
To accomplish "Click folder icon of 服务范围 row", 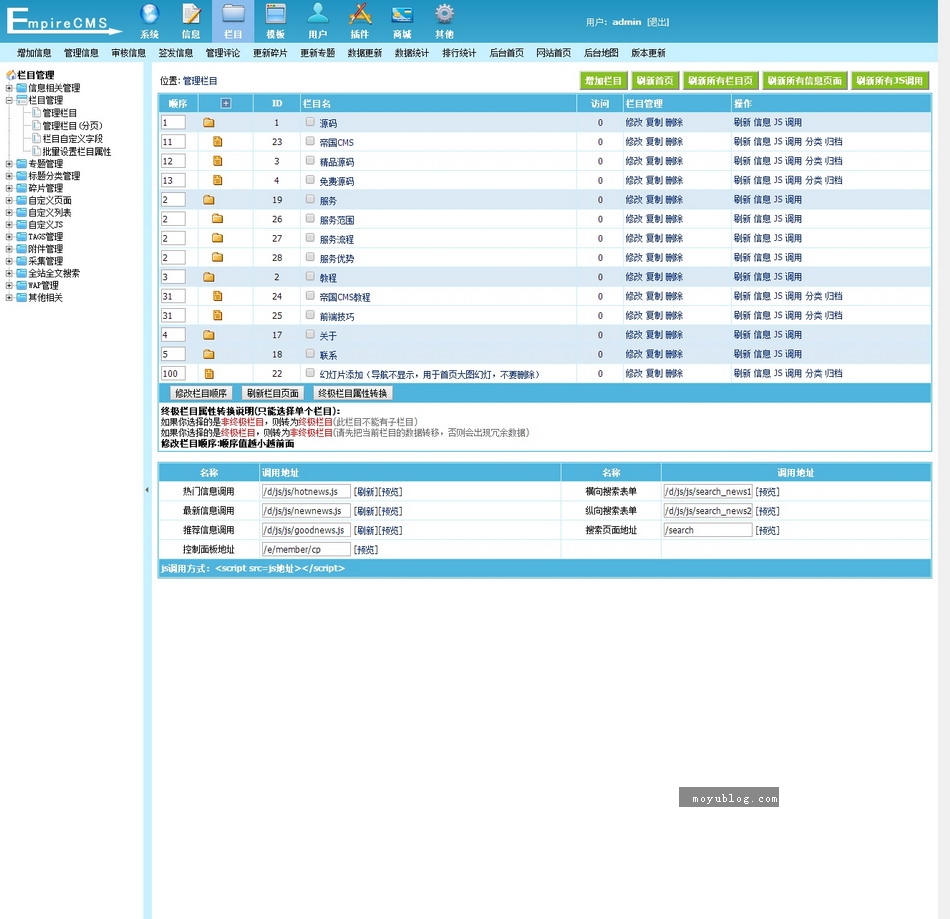I will [218, 219].
